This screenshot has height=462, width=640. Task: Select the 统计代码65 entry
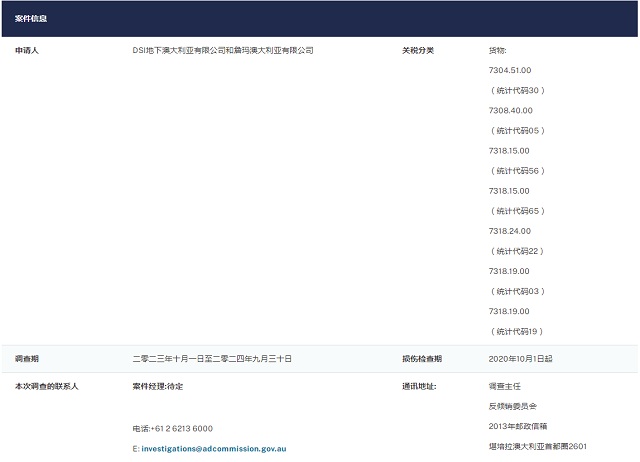[x=518, y=211]
